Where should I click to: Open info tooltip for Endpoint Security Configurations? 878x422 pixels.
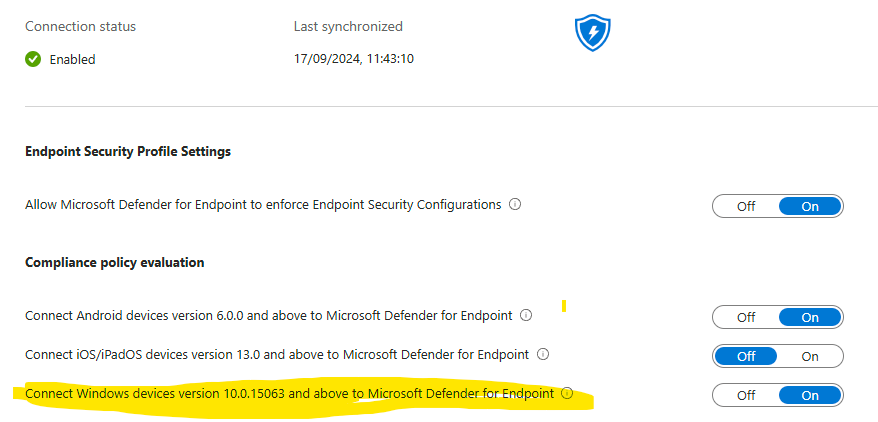pos(515,204)
